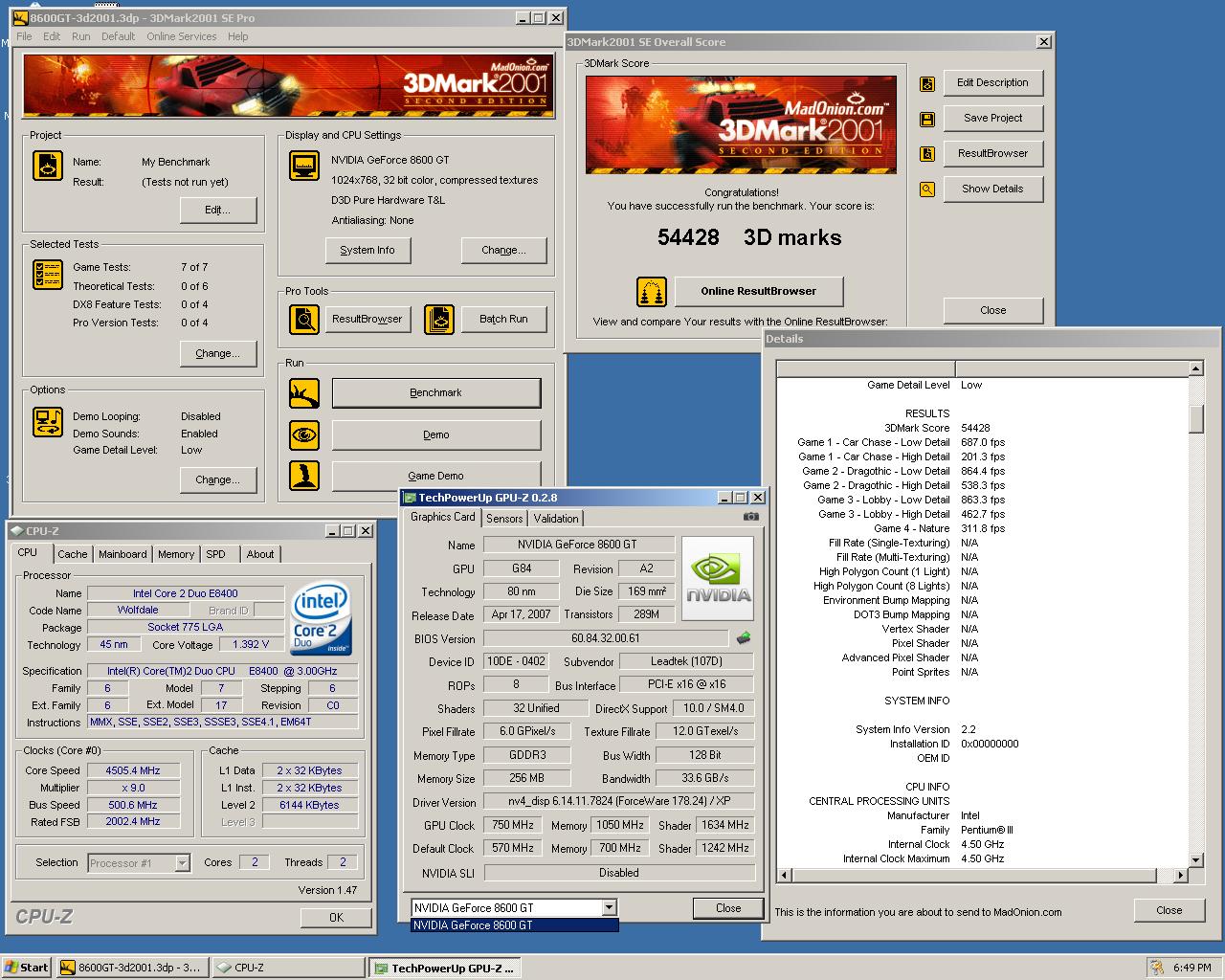
Task: Click the Demo eye icon
Action: tap(304, 434)
